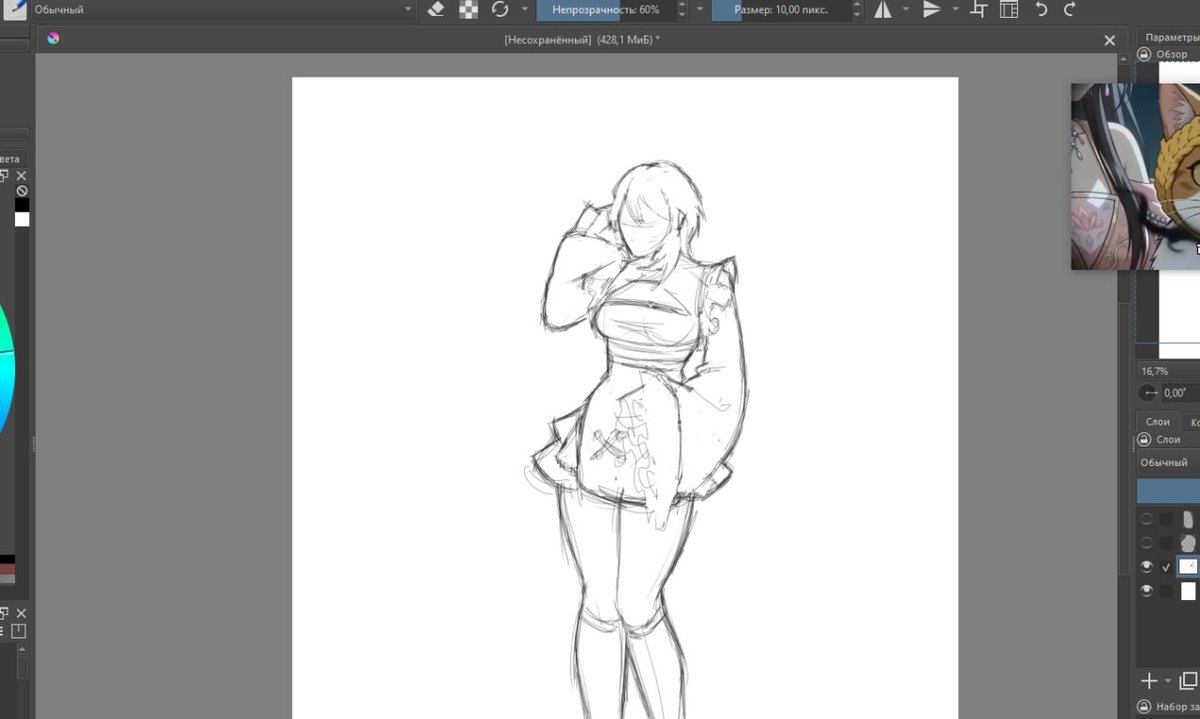Lock the Слои docker

1144,439
